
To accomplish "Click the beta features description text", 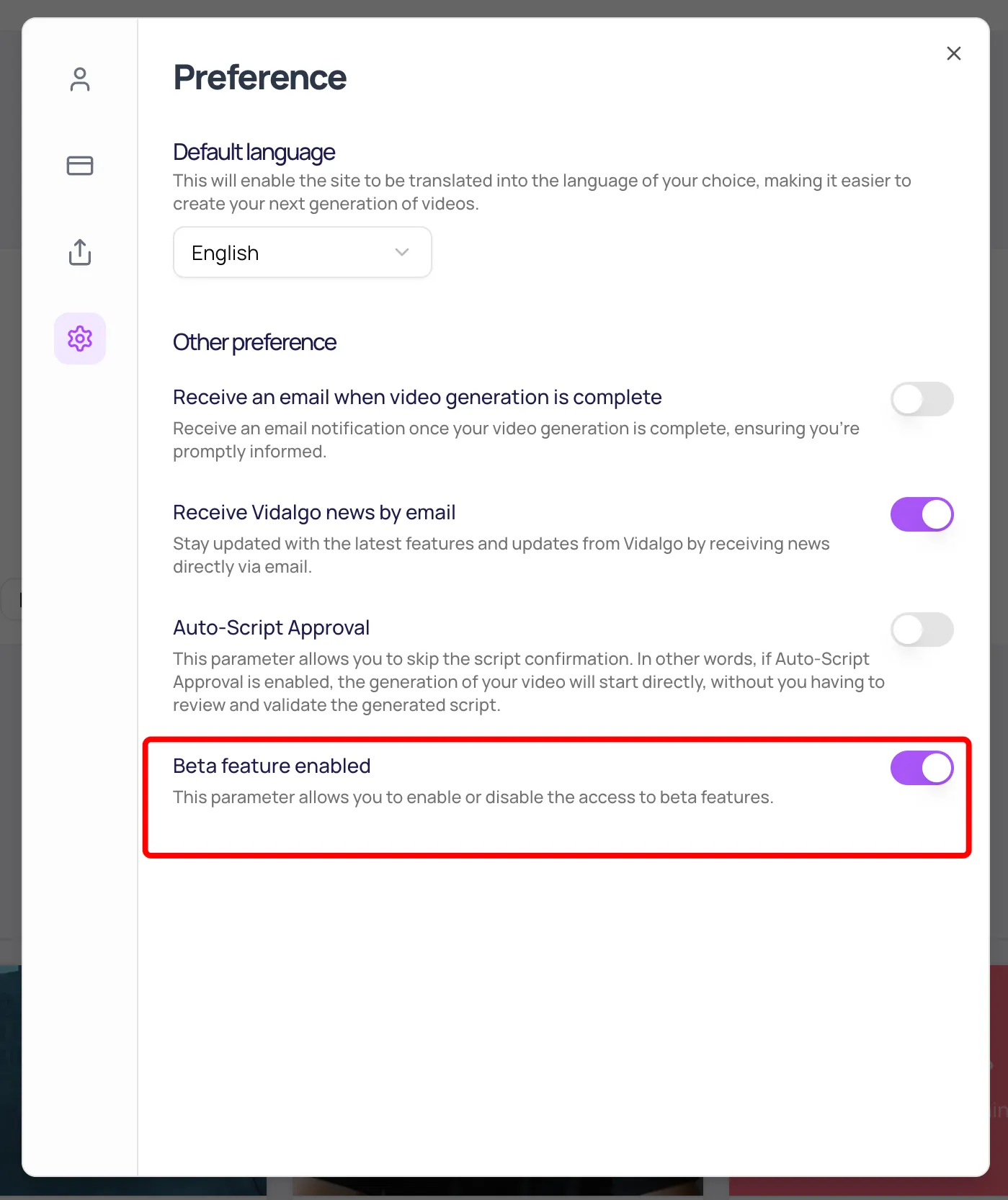I will coord(473,797).
